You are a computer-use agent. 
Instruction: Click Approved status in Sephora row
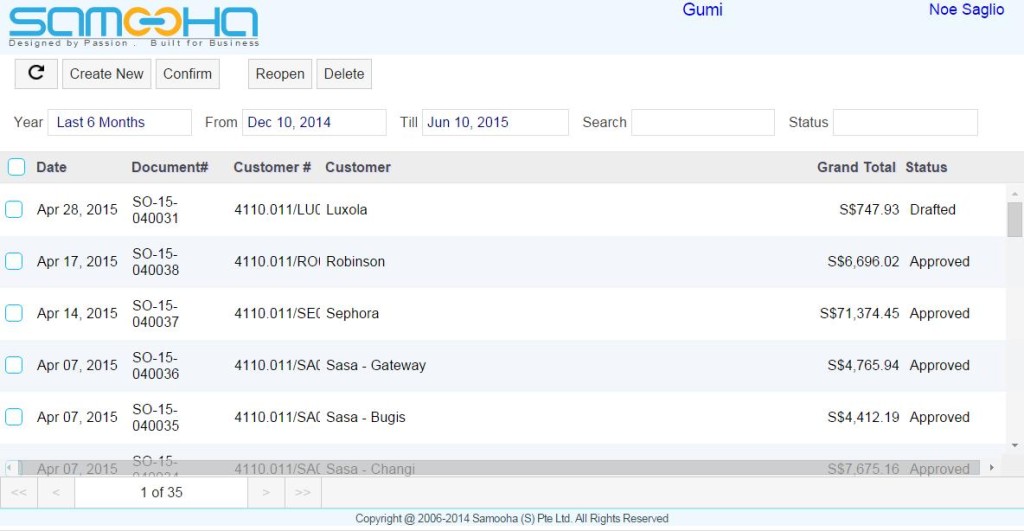click(940, 314)
